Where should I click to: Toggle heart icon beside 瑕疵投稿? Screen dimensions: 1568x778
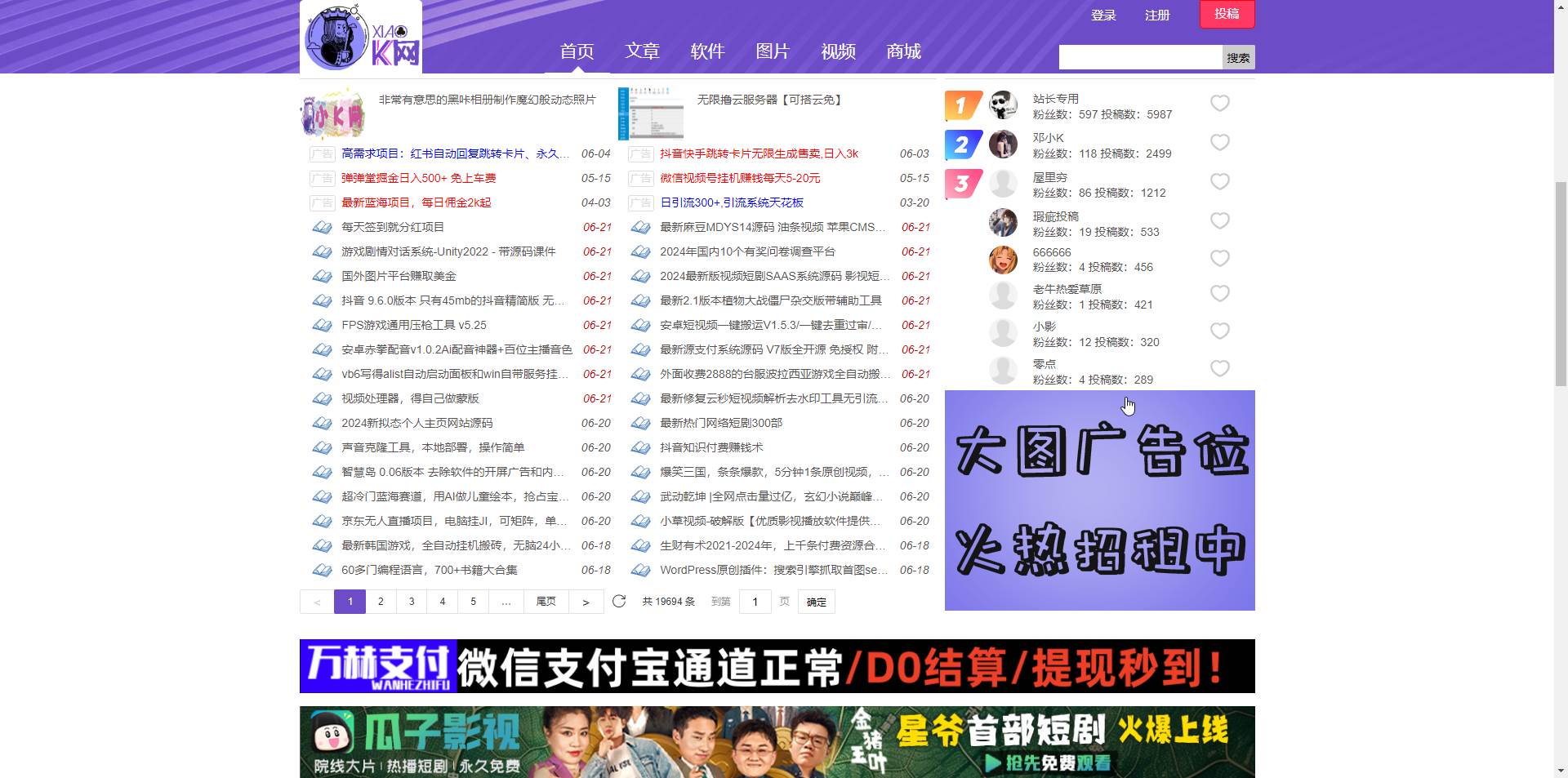coord(1219,220)
